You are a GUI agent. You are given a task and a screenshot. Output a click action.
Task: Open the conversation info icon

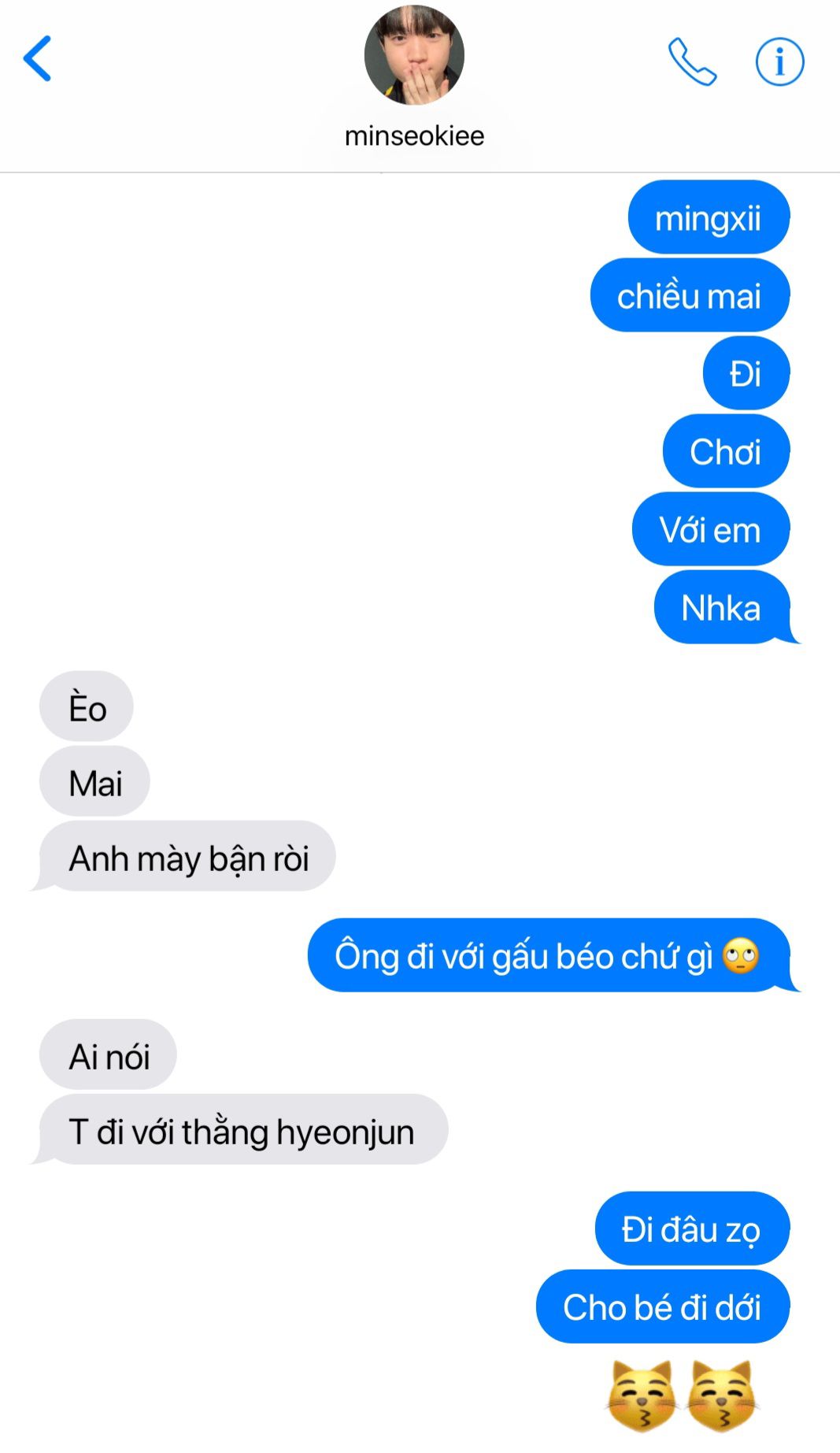[x=779, y=61]
